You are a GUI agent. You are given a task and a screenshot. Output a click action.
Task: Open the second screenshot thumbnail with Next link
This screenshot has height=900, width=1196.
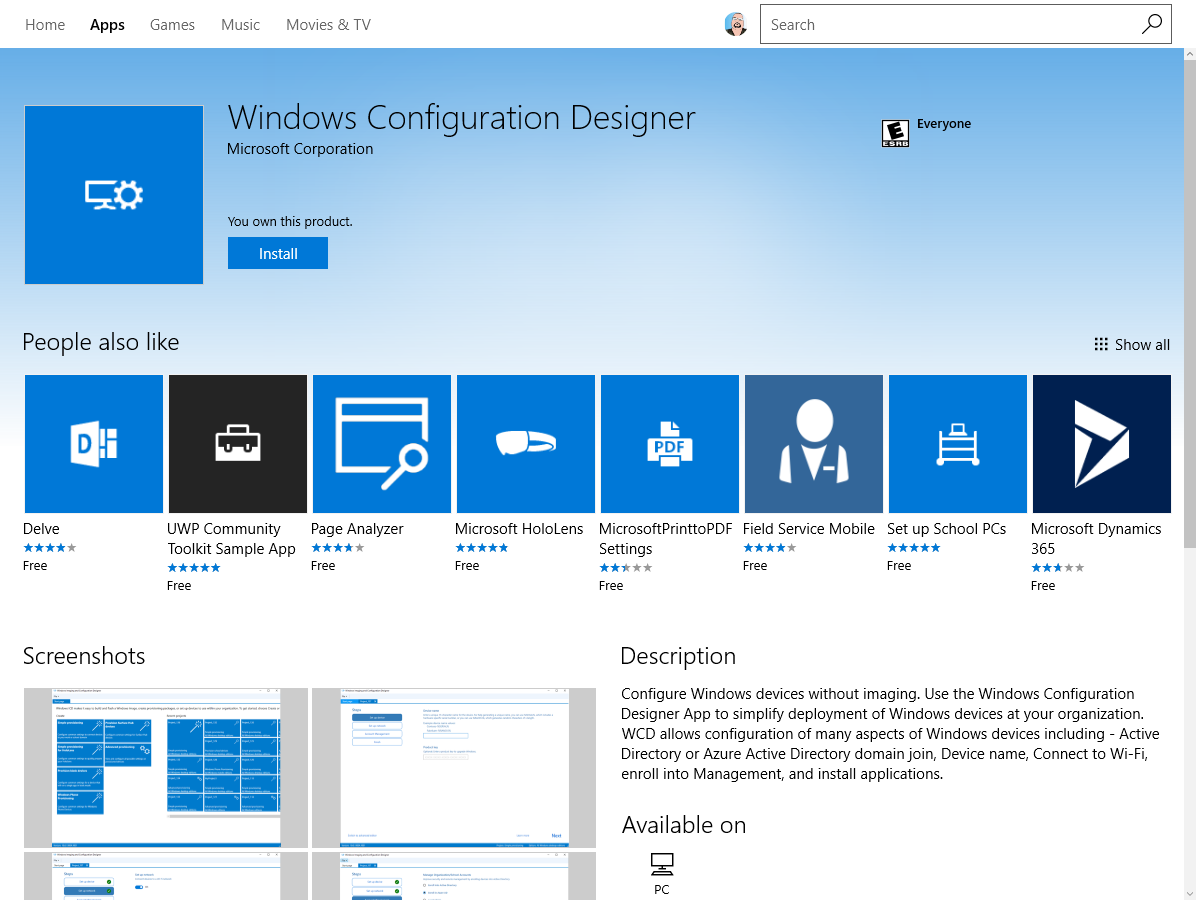tap(454, 768)
